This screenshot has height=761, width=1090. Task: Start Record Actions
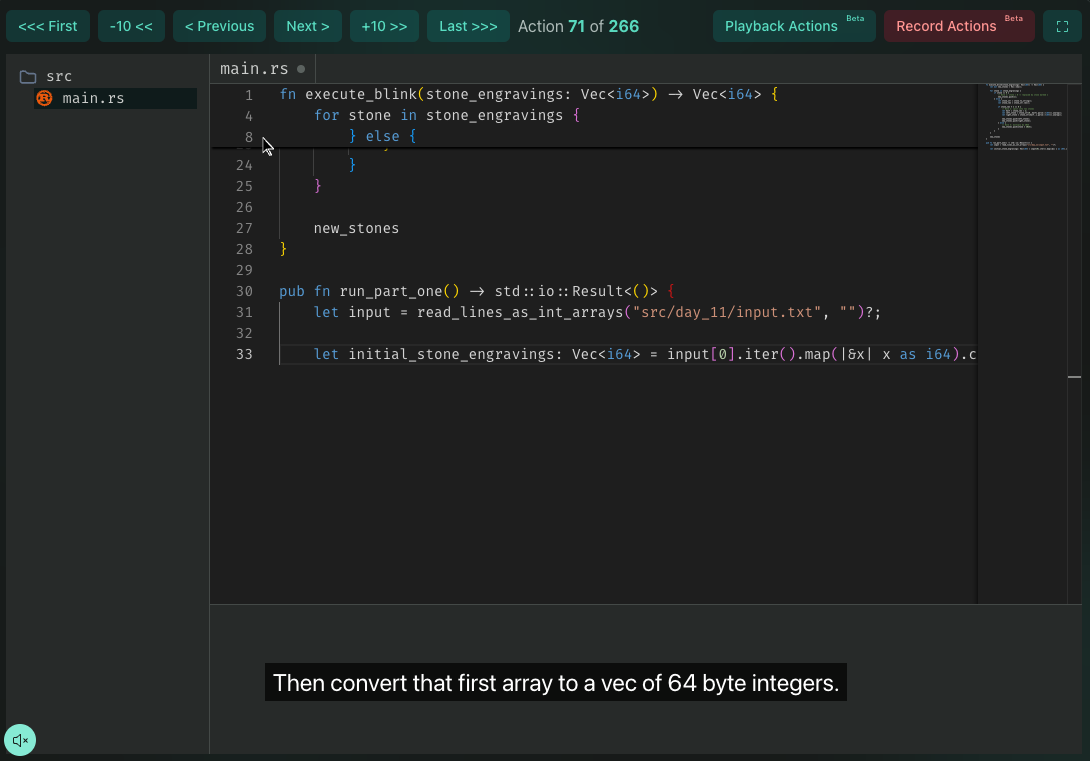pos(959,26)
